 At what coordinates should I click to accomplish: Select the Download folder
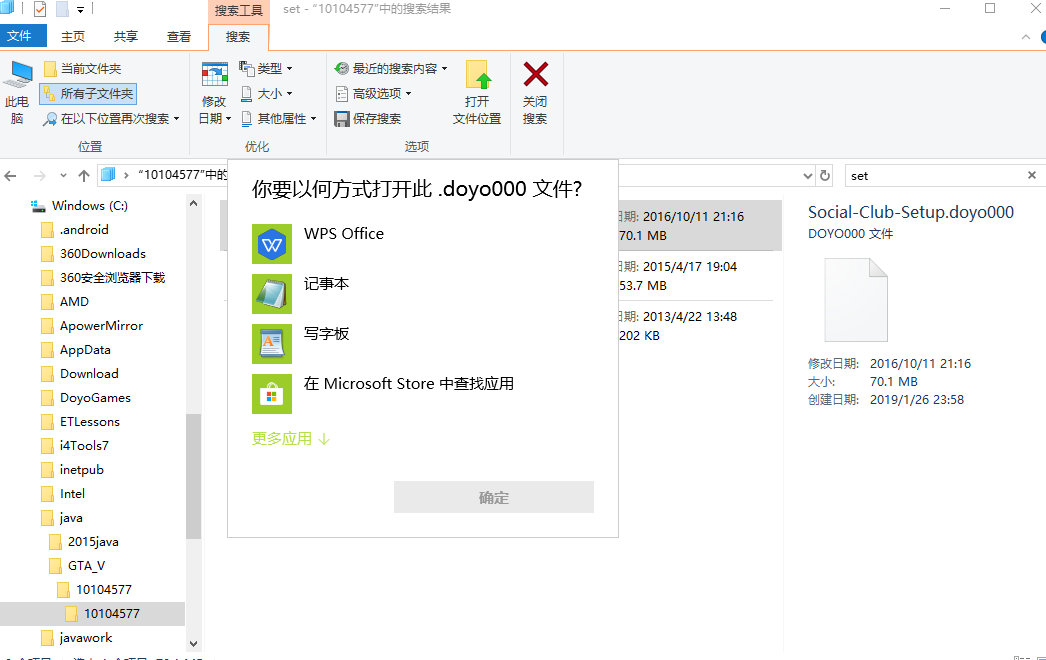[x=80, y=374]
